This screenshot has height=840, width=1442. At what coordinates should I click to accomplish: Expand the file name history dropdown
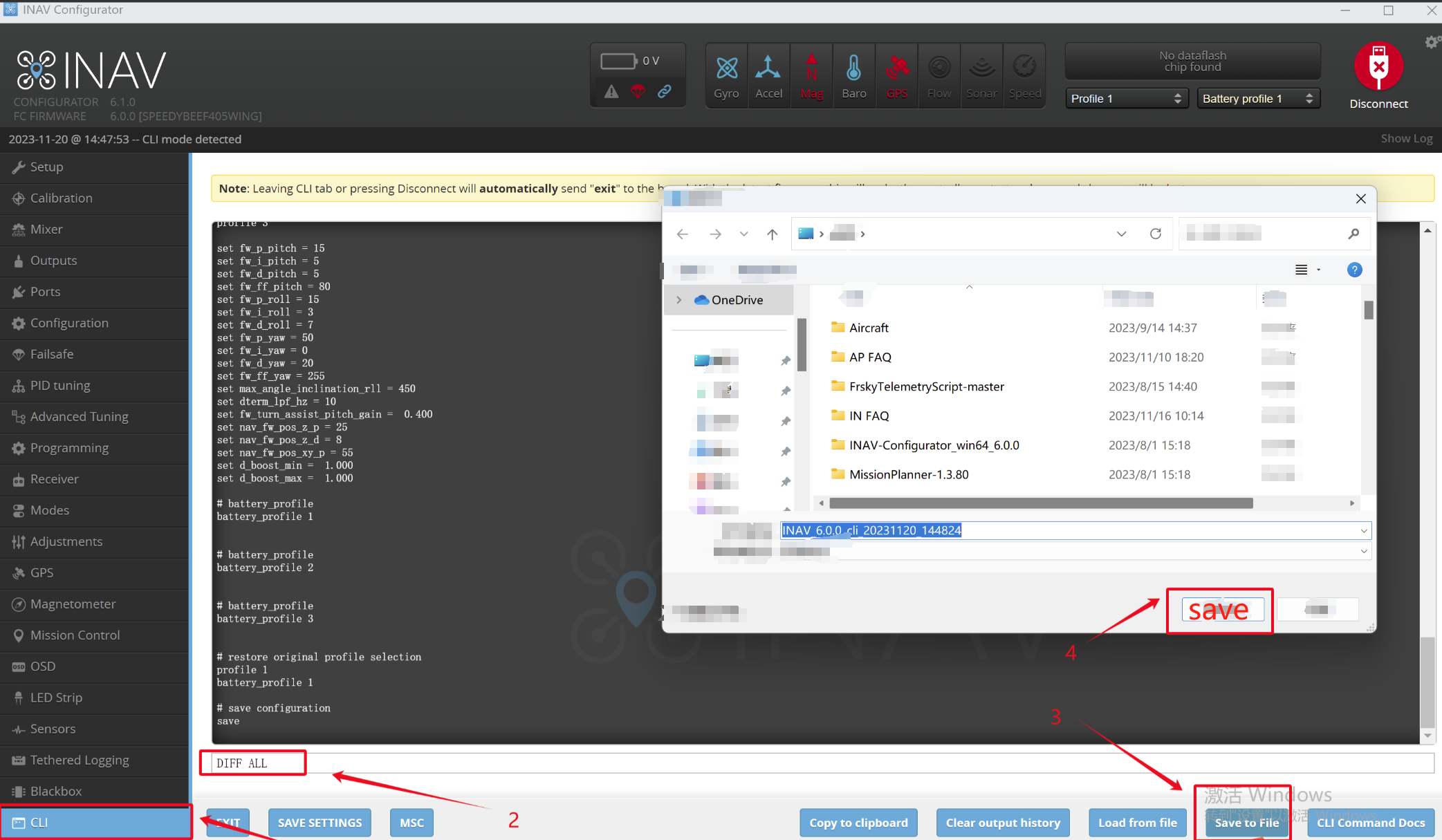(1363, 530)
